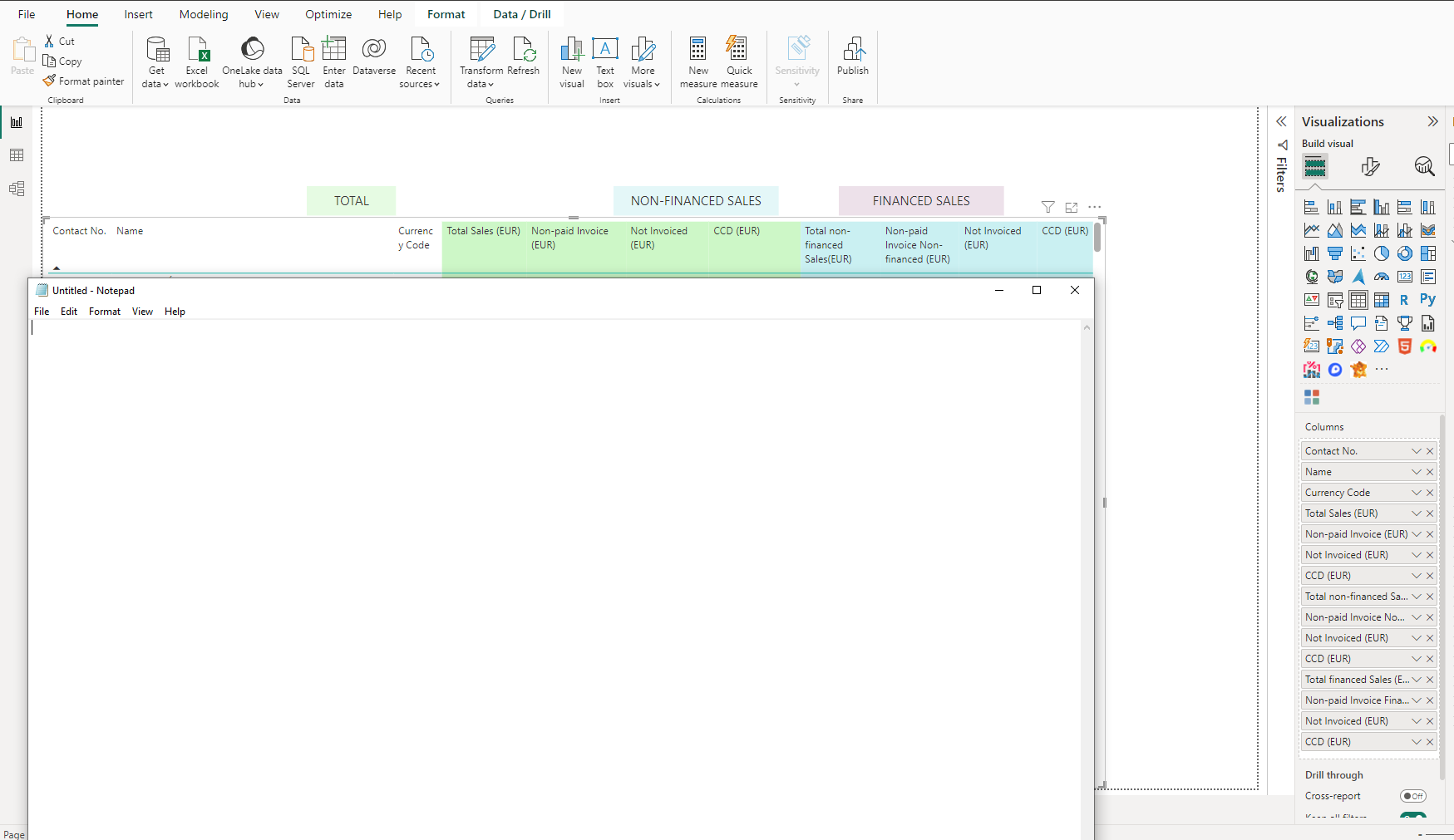Collapse the Visualizations pane

point(1432,121)
